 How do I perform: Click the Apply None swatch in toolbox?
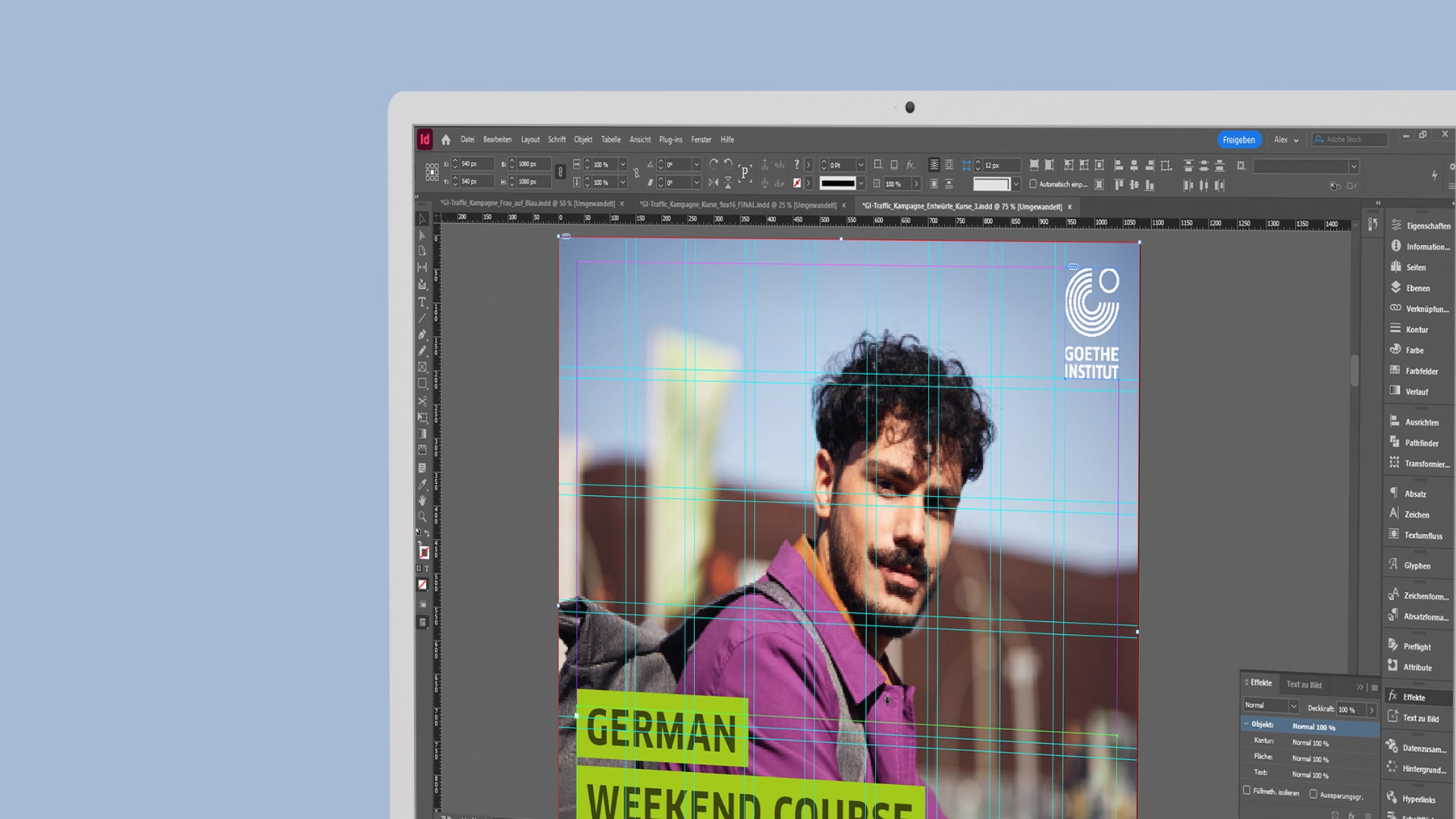[422, 585]
